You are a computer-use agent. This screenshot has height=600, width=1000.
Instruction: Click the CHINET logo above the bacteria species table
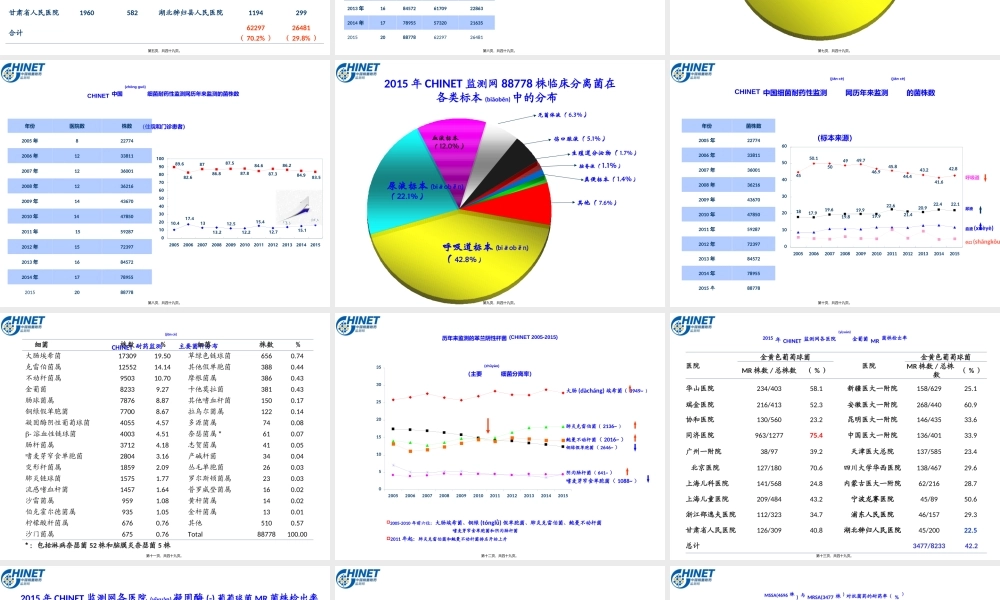point(23,326)
